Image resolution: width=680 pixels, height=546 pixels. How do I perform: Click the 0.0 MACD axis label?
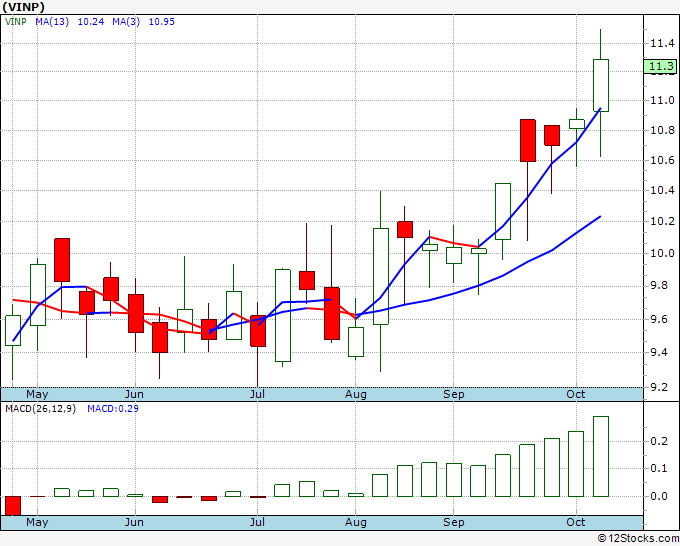coord(659,497)
